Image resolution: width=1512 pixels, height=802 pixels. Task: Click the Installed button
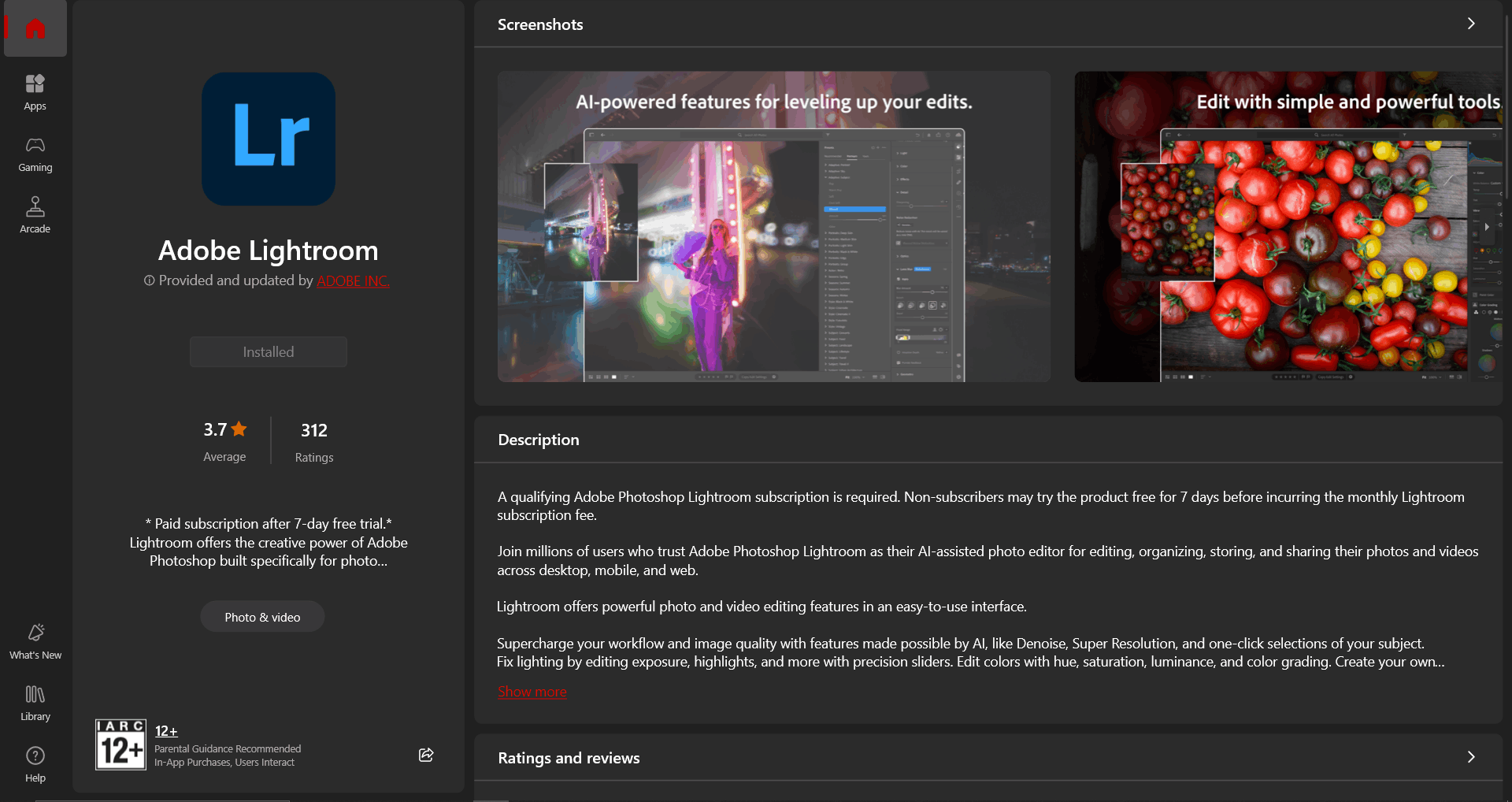[269, 351]
